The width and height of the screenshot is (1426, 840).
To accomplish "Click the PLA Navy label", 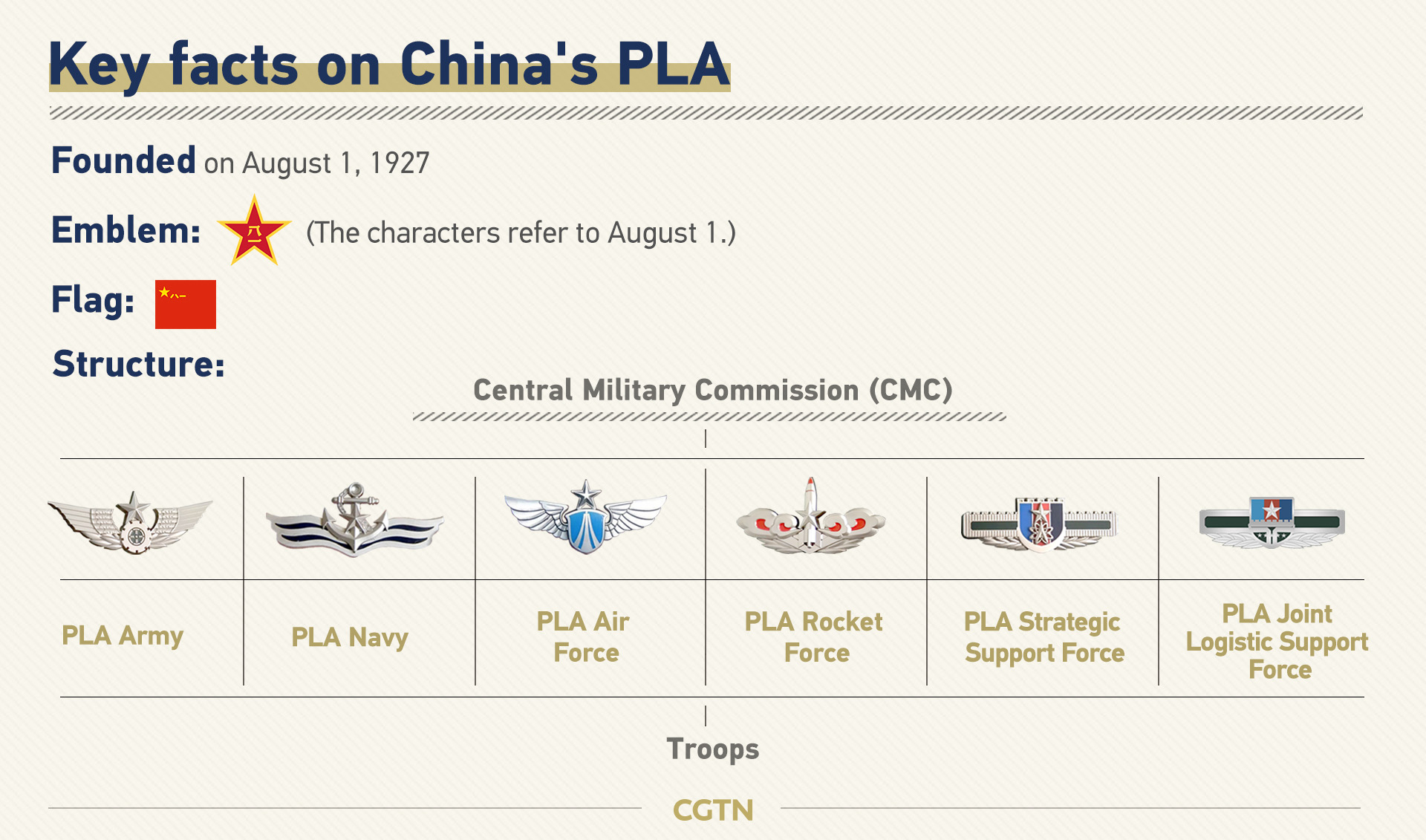I will tap(350, 637).
